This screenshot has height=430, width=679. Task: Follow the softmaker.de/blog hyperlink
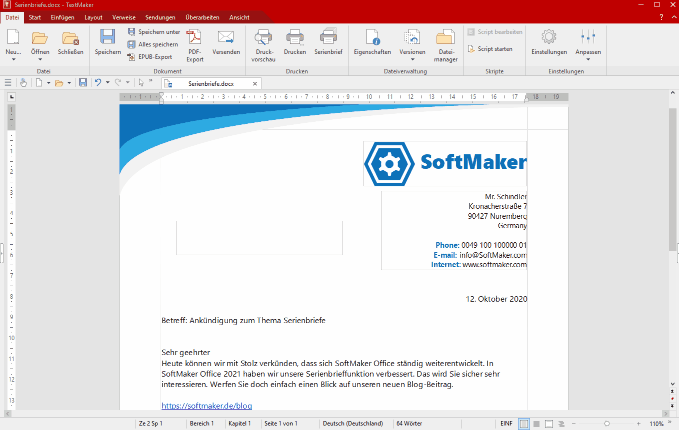207,406
